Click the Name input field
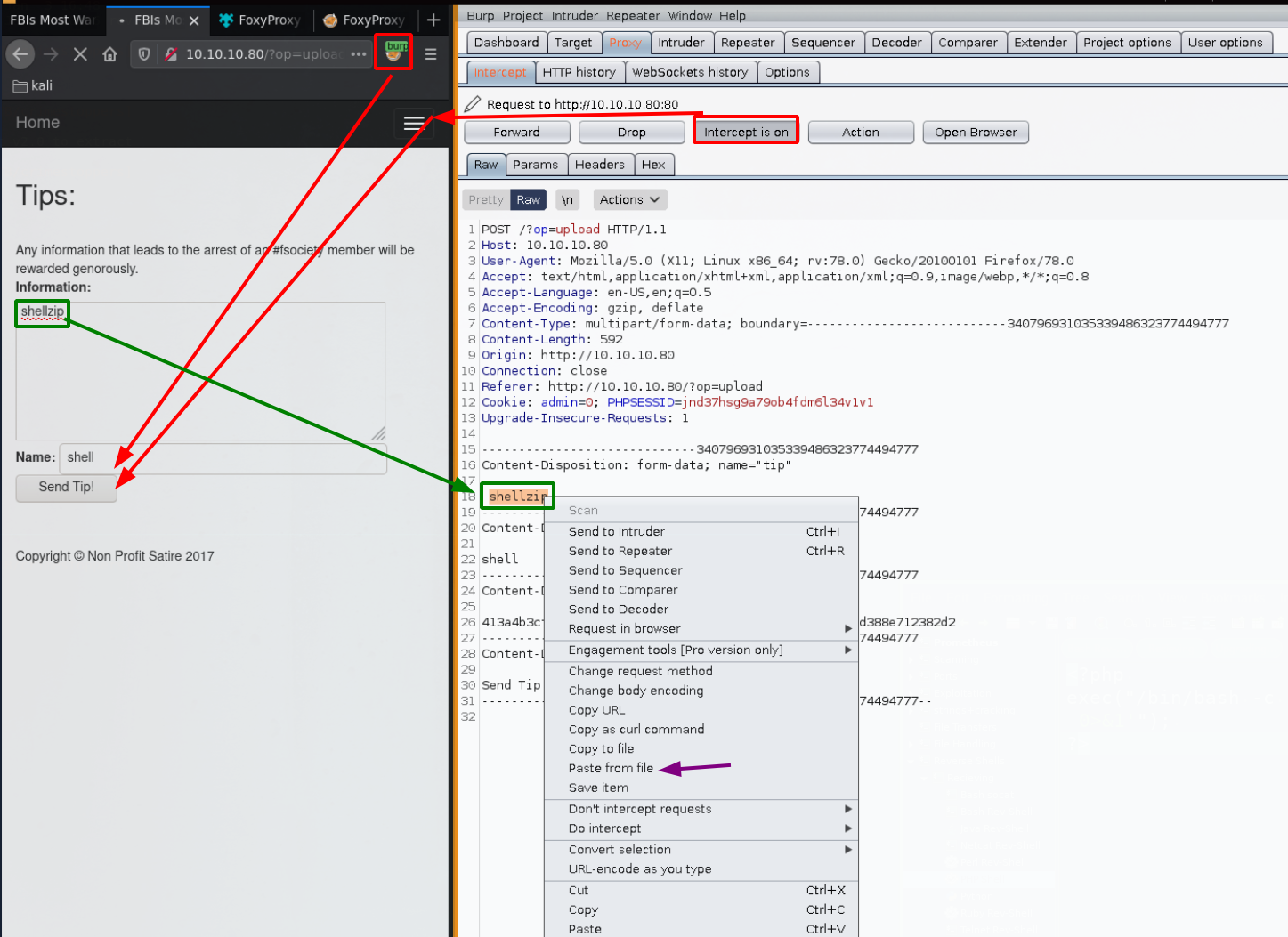Screen dimensions: 1288x937 [223, 457]
